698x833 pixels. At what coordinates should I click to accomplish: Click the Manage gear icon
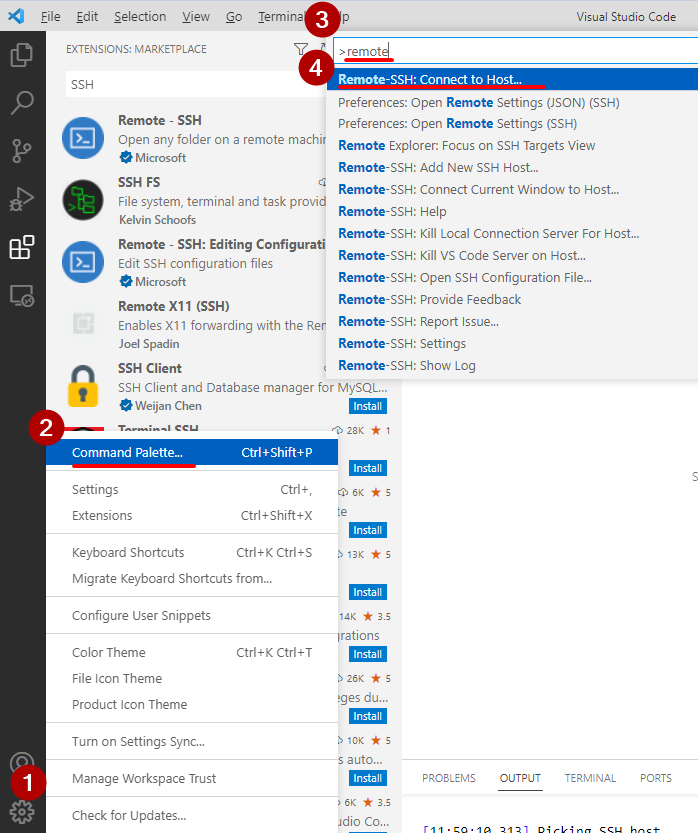point(22,812)
